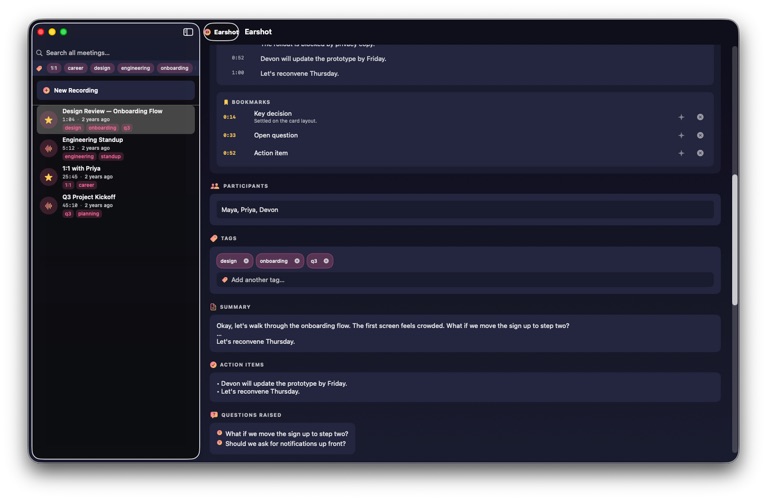Click the Action Items checkmark icon

tap(213, 364)
